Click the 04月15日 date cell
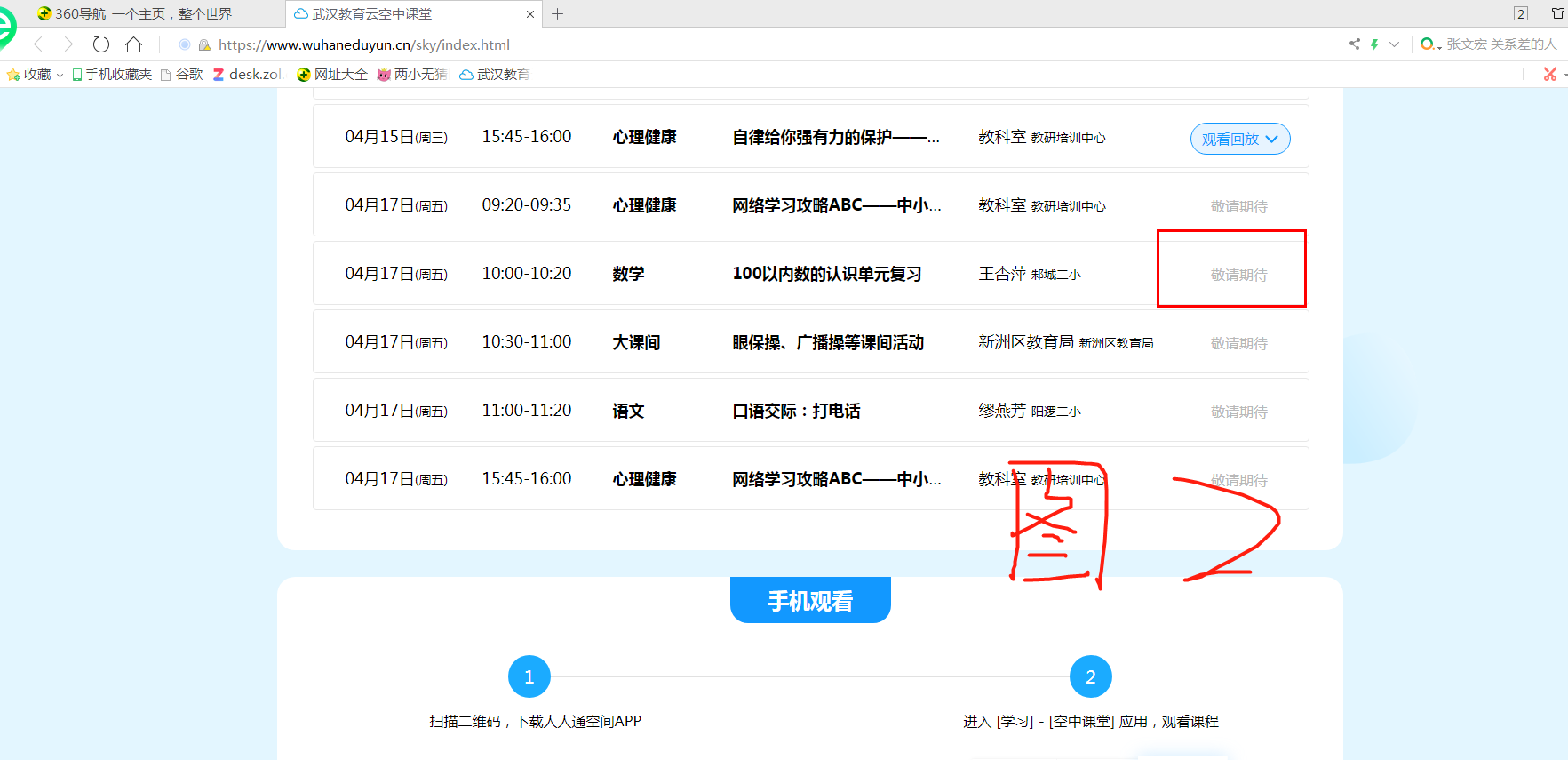 (x=396, y=137)
